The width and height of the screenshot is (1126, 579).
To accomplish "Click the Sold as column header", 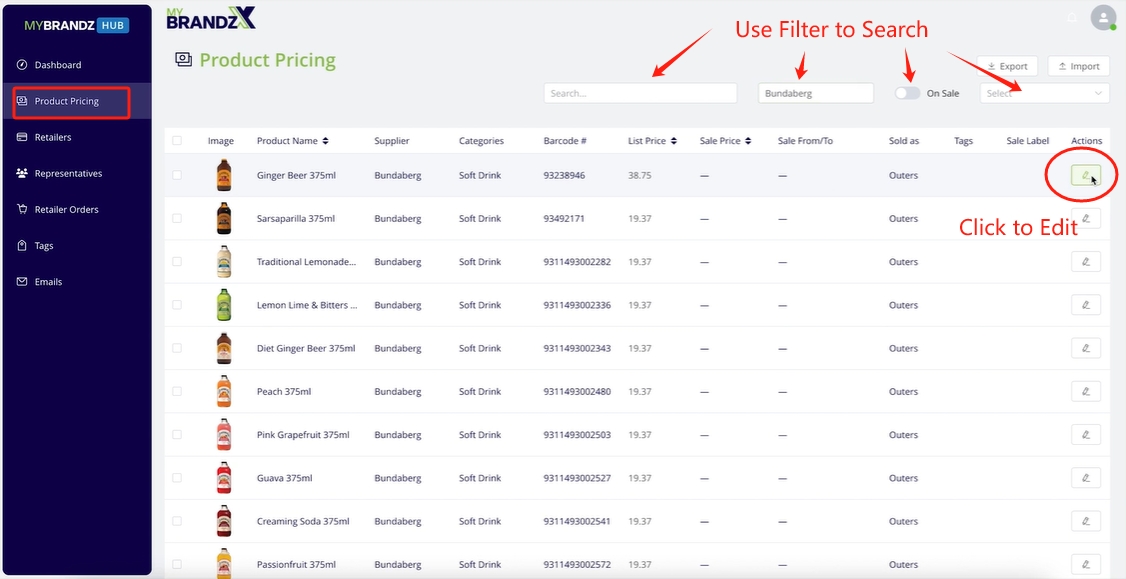I will point(904,141).
